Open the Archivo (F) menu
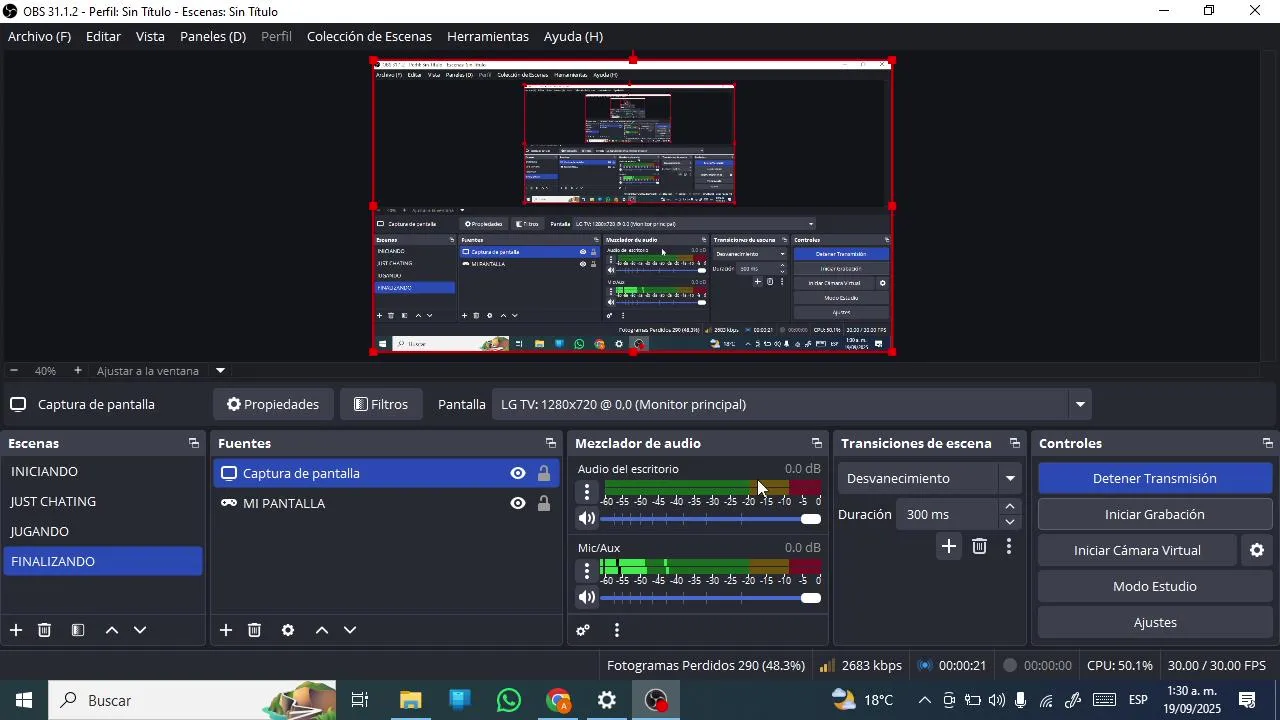The height and width of the screenshot is (720, 1280). click(40, 36)
